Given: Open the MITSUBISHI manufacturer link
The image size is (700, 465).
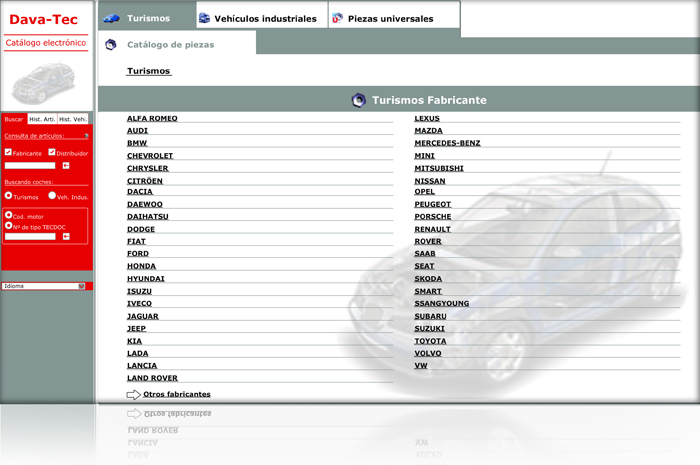Looking at the screenshot, I should 439,168.
